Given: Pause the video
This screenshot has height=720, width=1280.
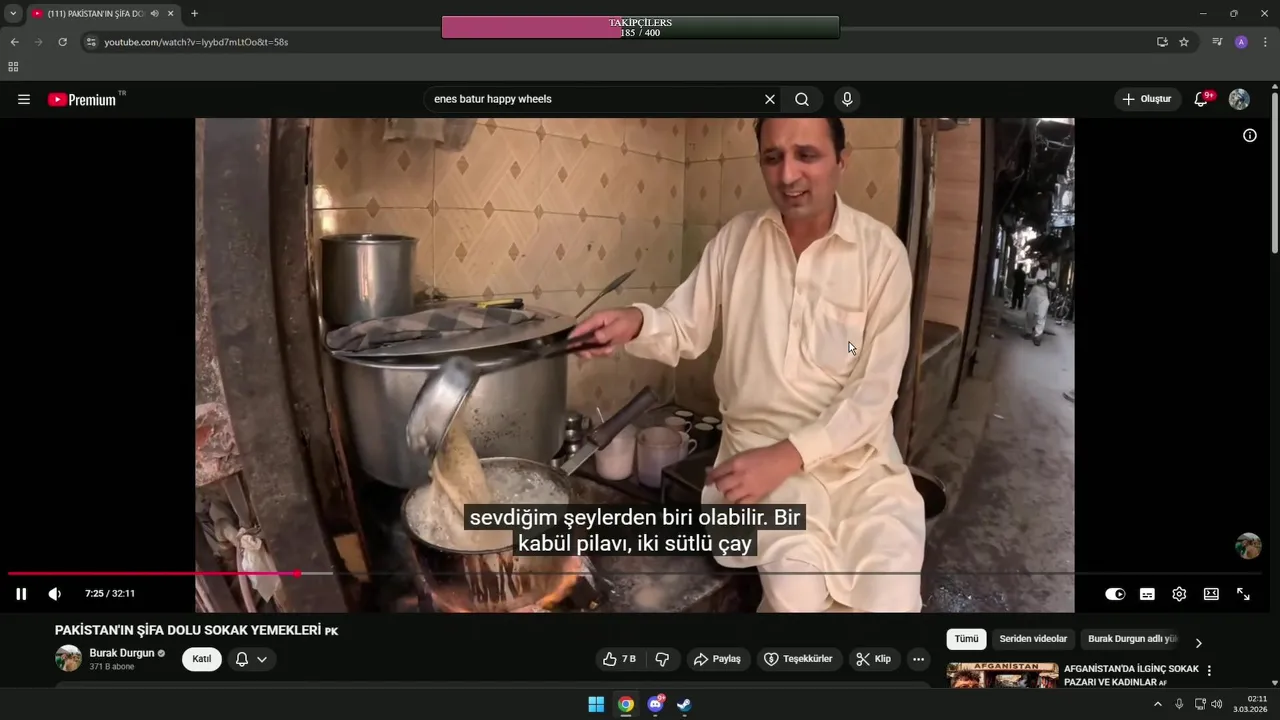Looking at the screenshot, I should click(x=21, y=594).
